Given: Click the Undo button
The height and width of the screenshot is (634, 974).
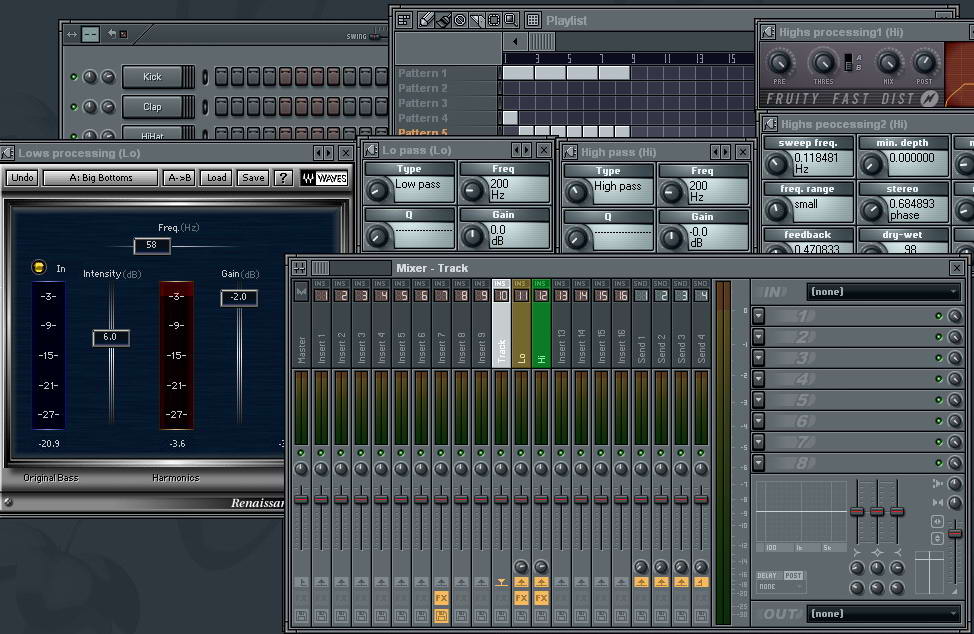Looking at the screenshot, I should (x=23, y=178).
